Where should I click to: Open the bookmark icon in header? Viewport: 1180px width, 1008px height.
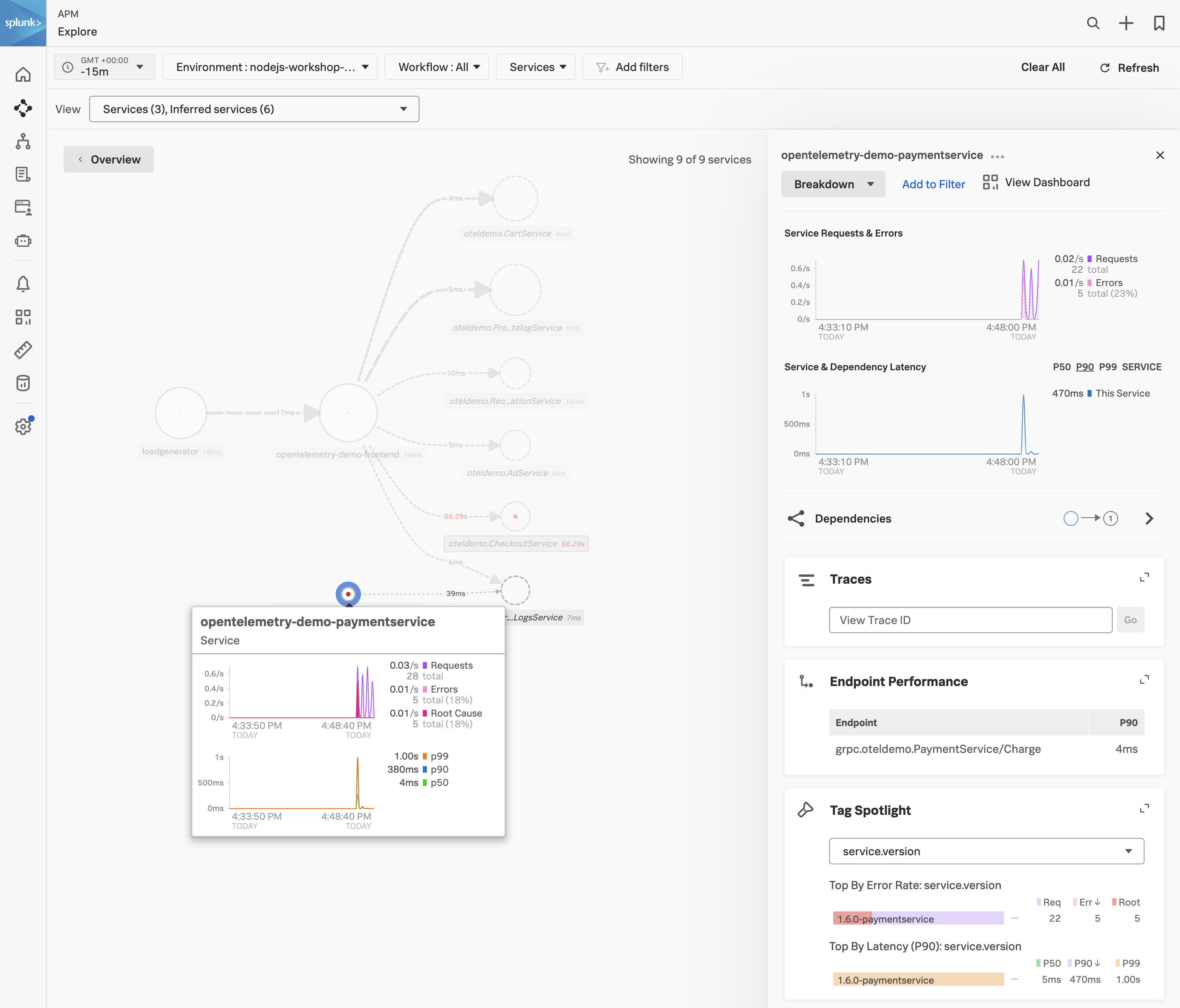pyautogui.click(x=1159, y=24)
